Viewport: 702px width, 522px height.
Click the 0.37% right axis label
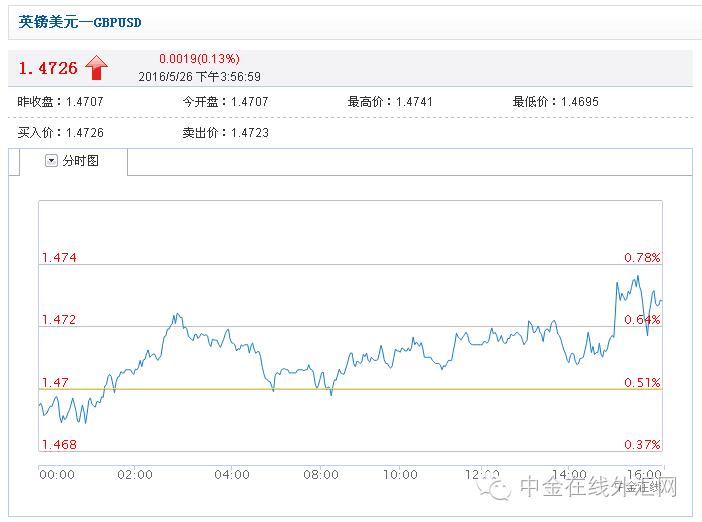642,445
